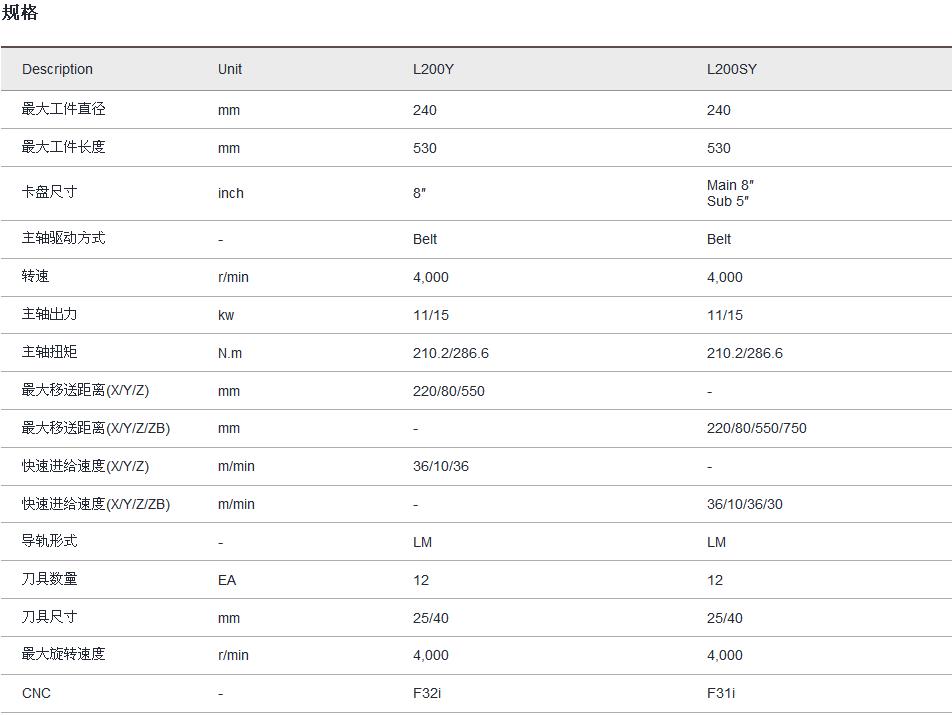
Task: Click the F31i CNC value
Action: pyautogui.click(x=721, y=693)
